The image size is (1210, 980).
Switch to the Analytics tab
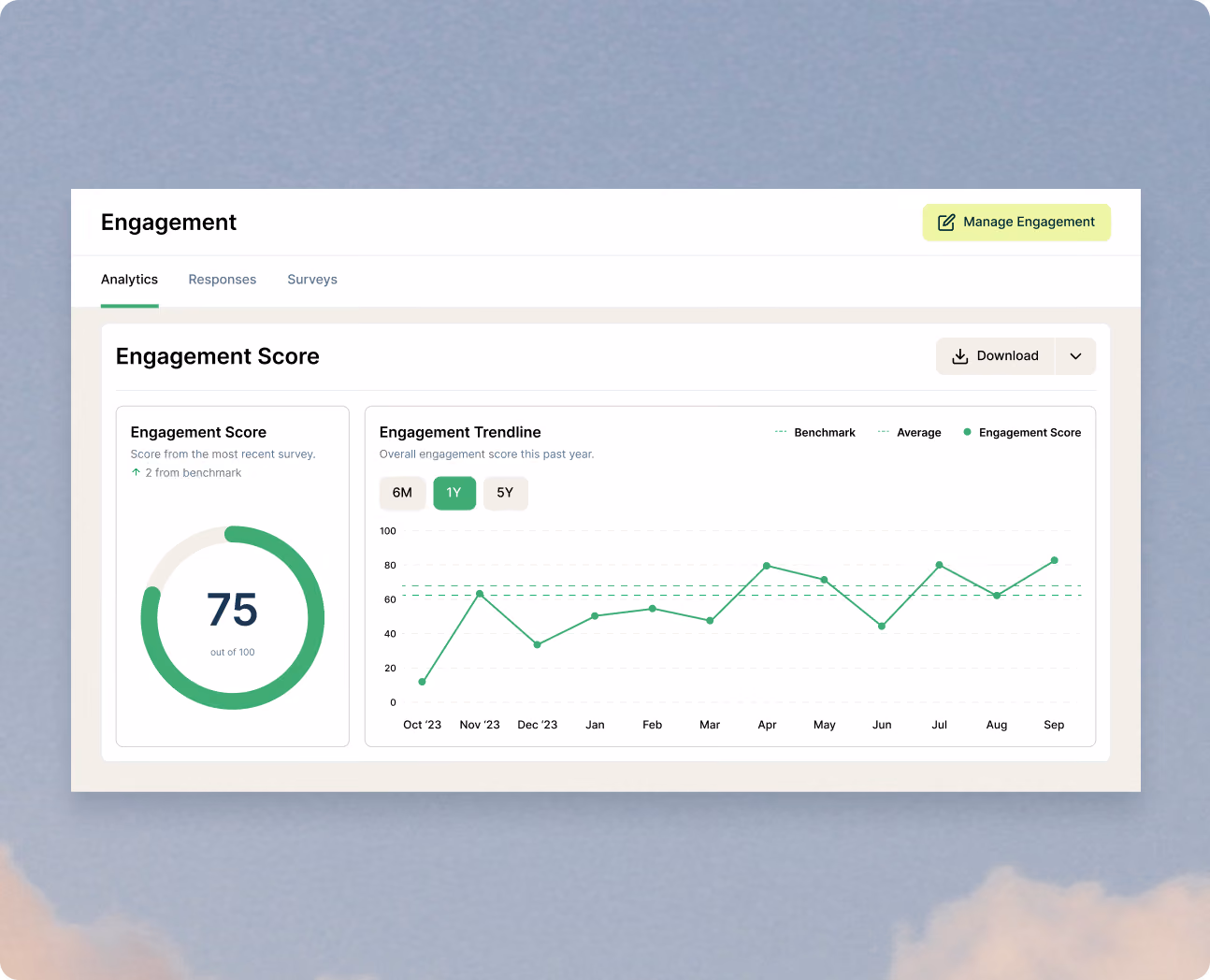click(129, 280)
